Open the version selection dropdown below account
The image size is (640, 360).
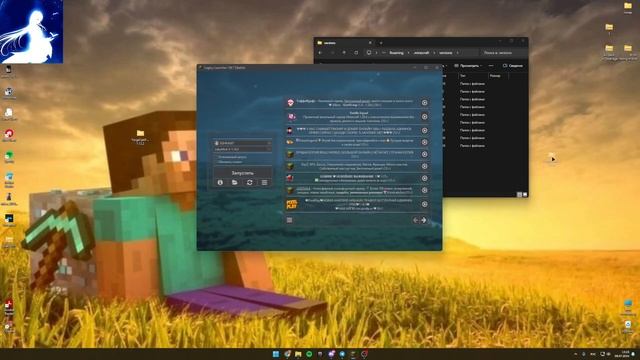coord(242,149)
